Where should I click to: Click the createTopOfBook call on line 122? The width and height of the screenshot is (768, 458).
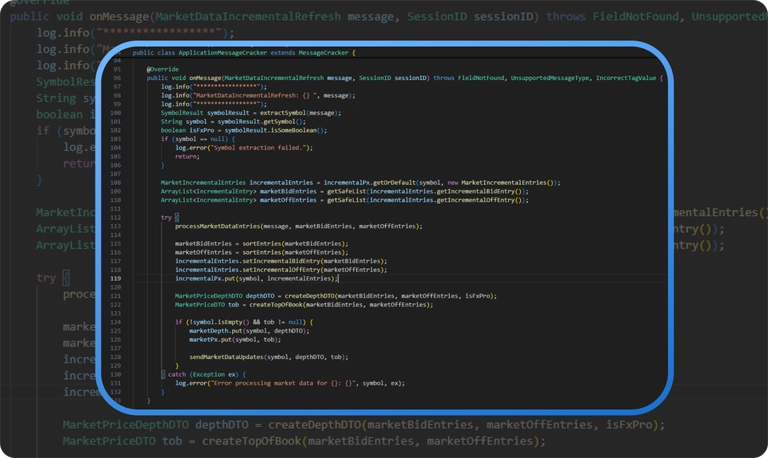pos(341,305)
